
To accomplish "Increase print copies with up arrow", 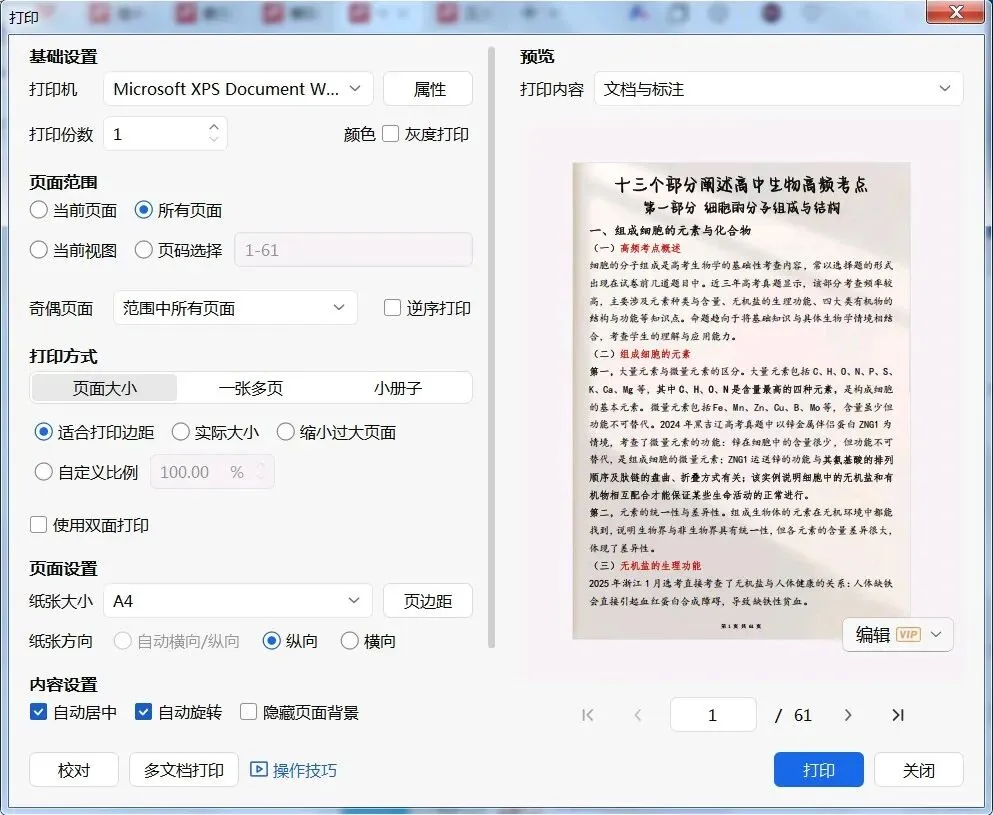I will (x=214, y=127).
